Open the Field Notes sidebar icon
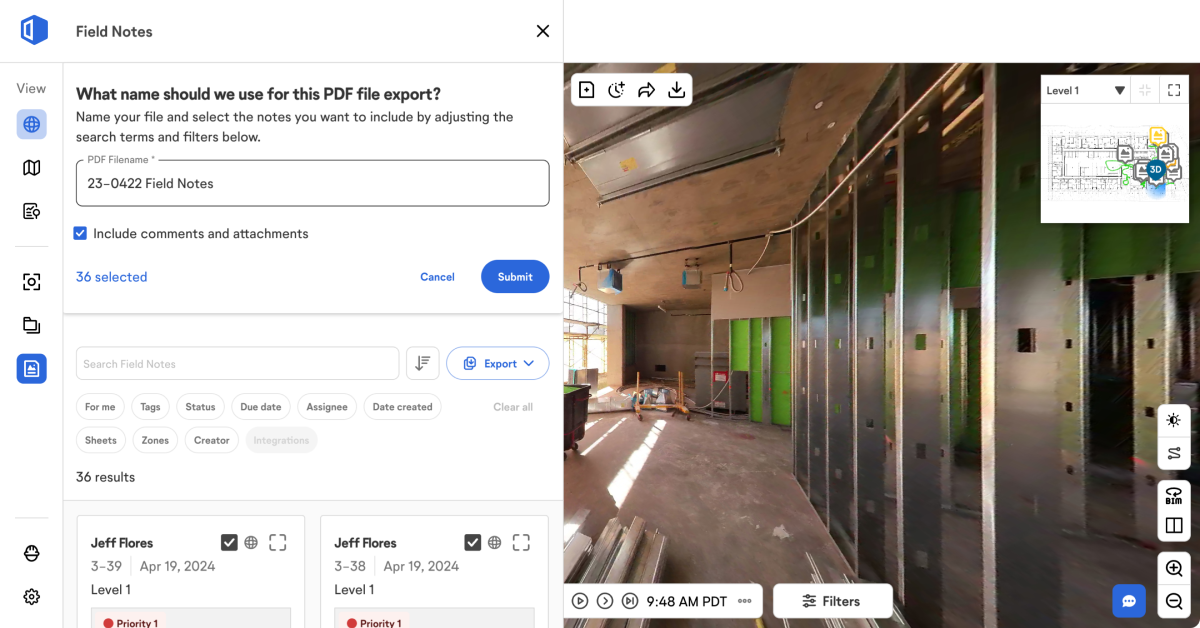 click(x=32, y=369)
